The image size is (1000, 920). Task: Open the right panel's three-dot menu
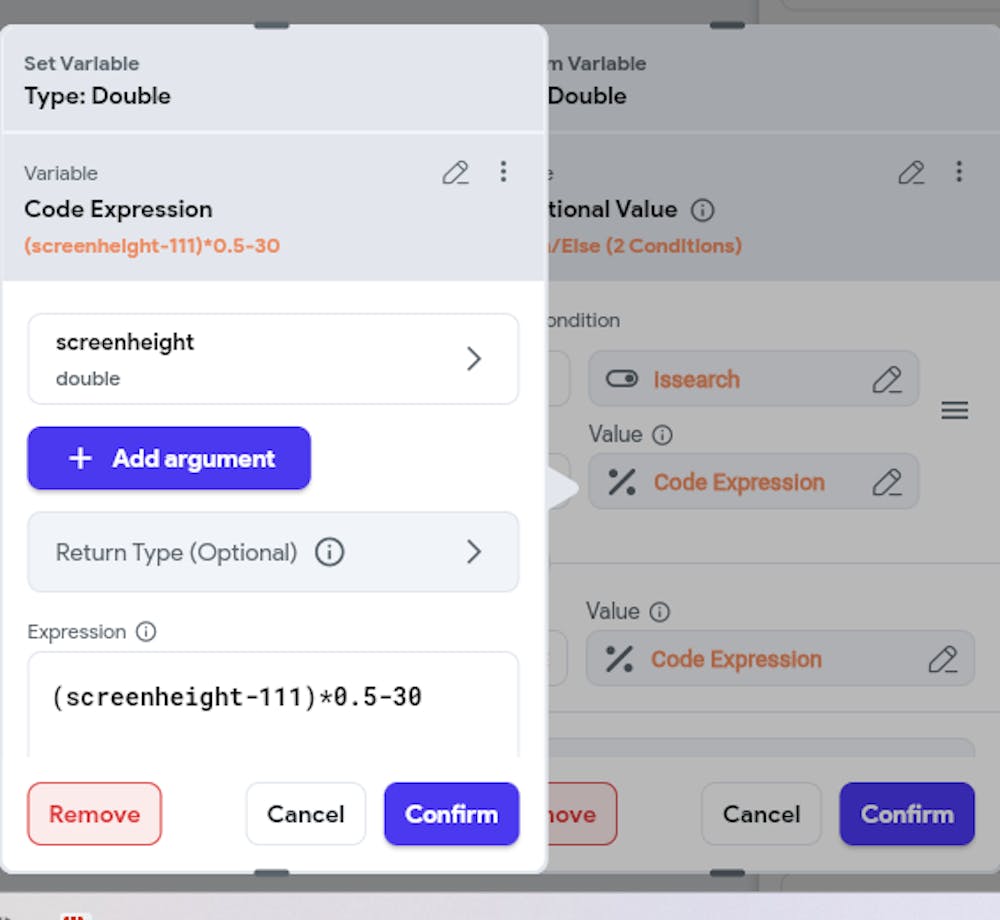click(959, 172)
